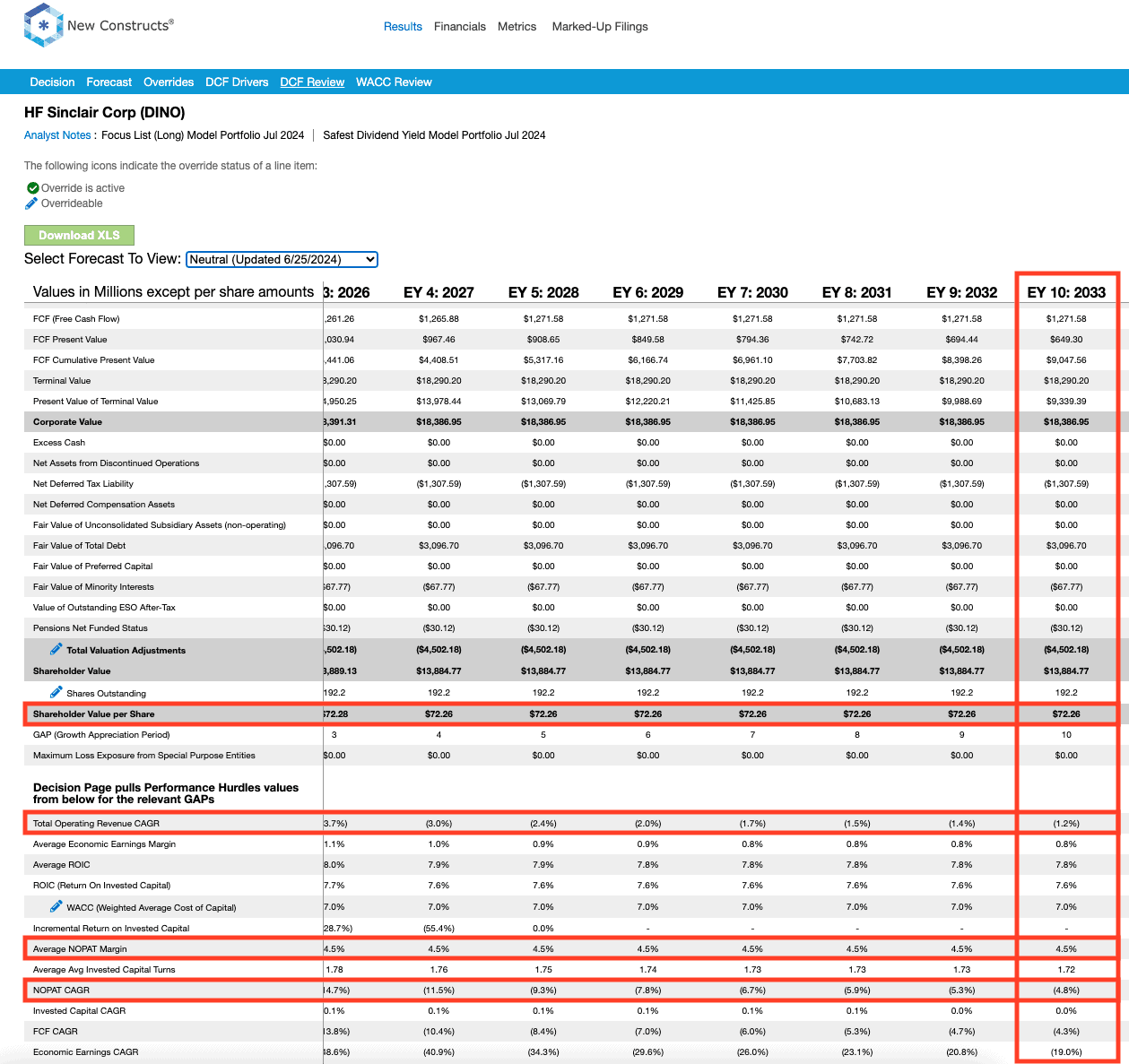This screenshot has width=1129, height=1064.
Task: Select the EY 4: 2027 column header
Action: [439, 292]
